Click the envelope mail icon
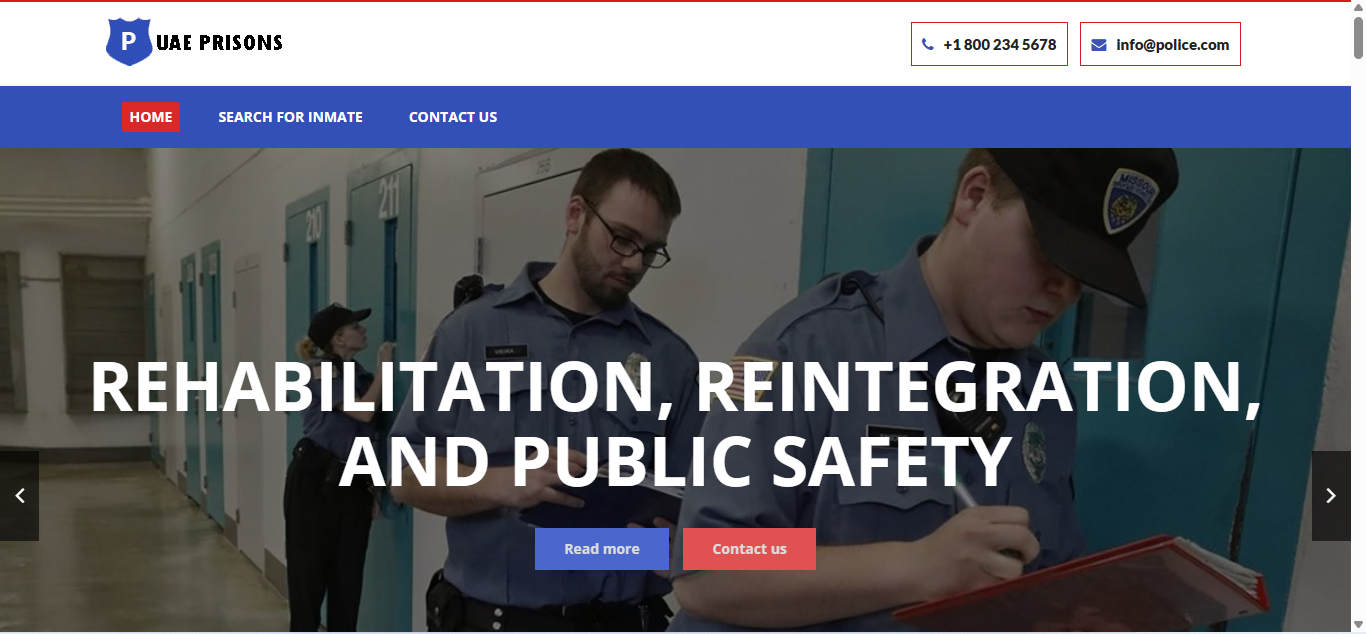The height and width of the screenshot is (634, 1366). tap(1099, 45)
